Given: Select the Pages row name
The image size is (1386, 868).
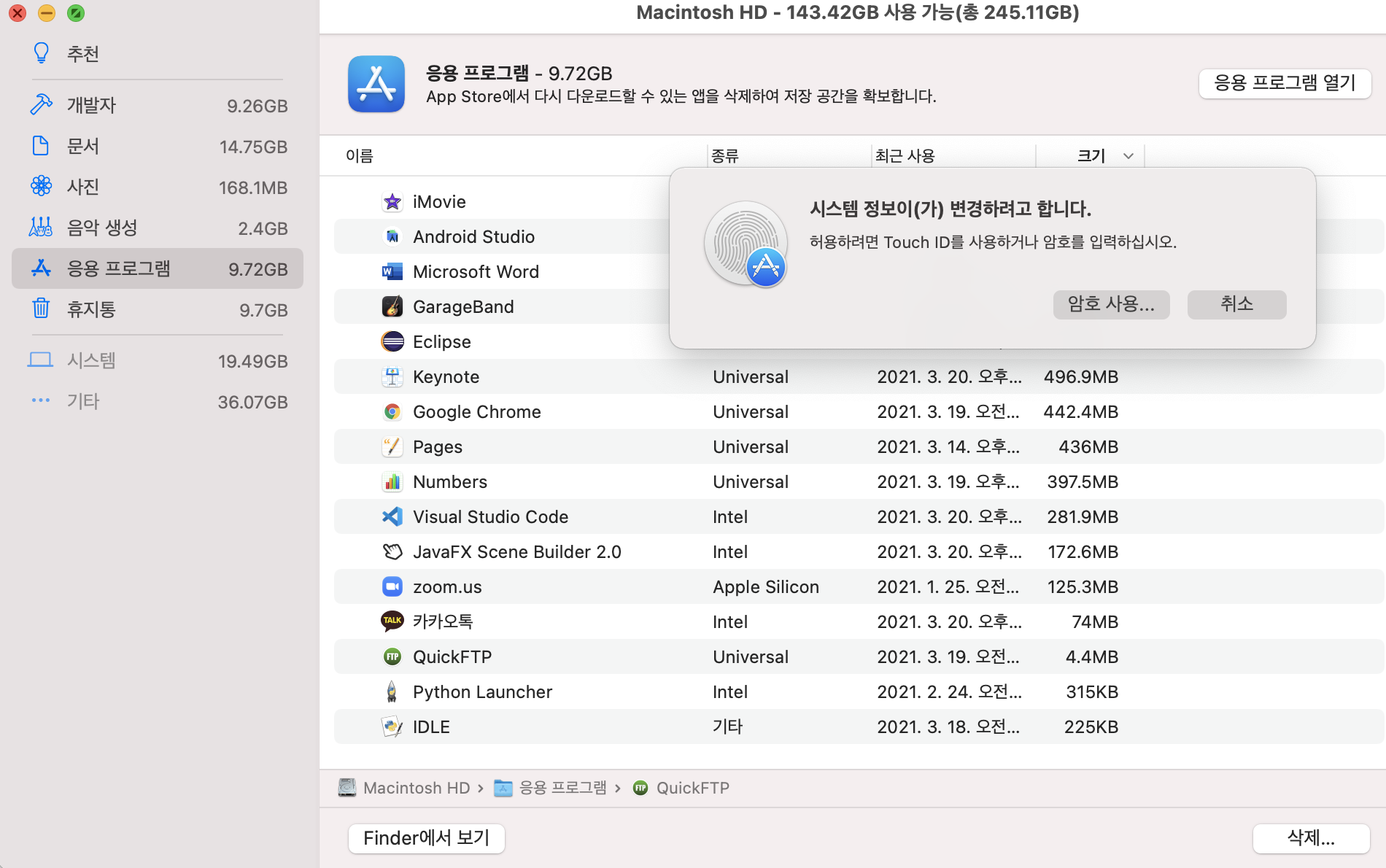Looking at the screenshot, I should 438,447.
